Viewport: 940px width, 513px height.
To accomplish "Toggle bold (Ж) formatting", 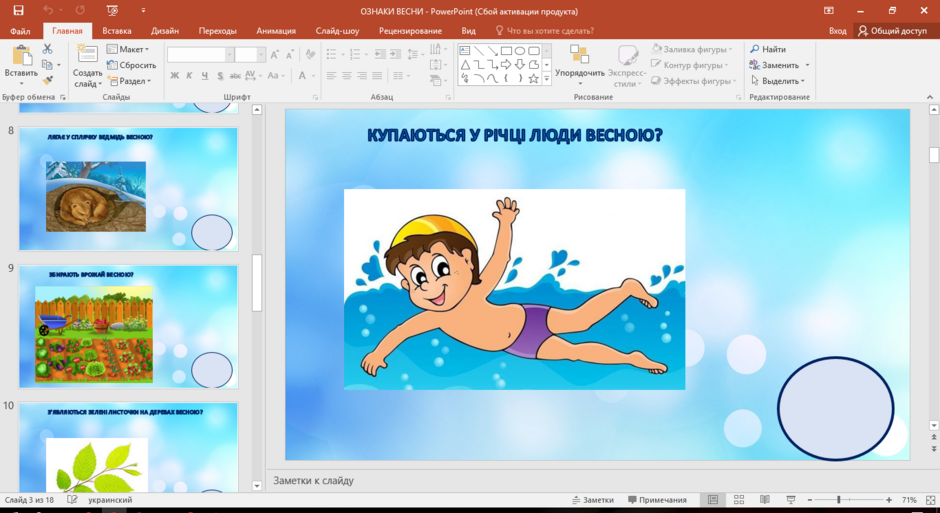I will tap(174, 76).
